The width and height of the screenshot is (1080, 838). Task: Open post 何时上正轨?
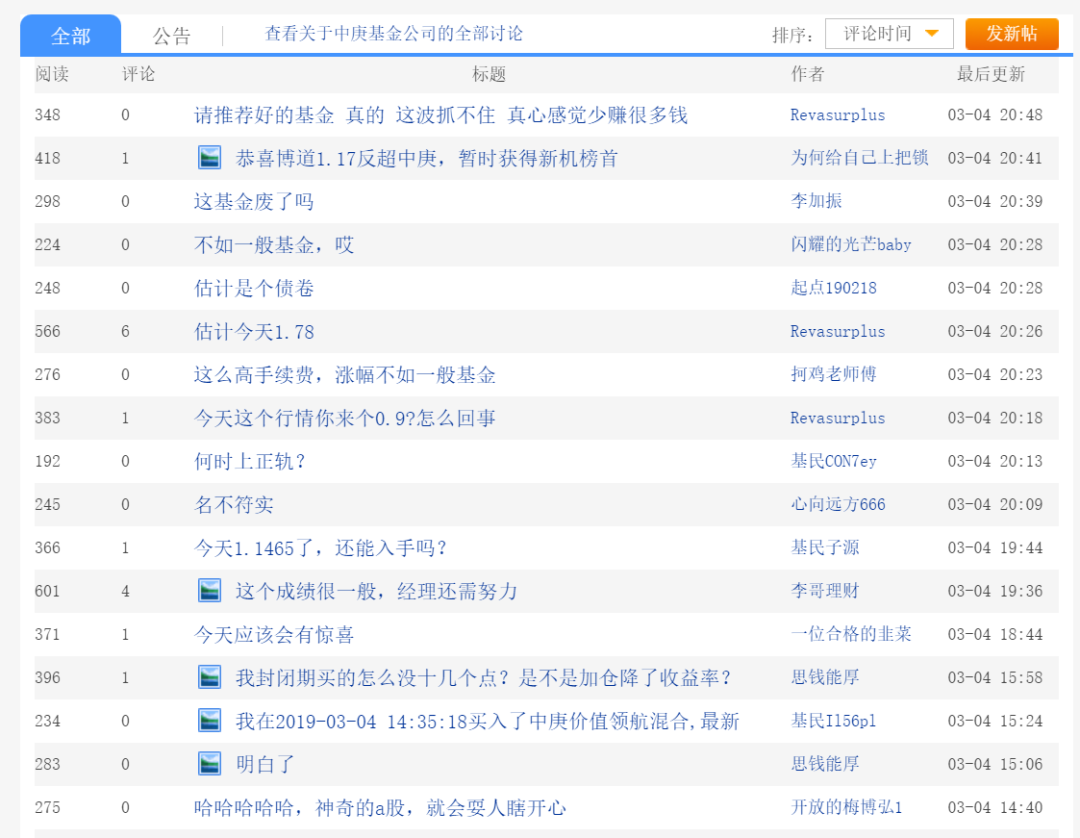tap(249, 461)
